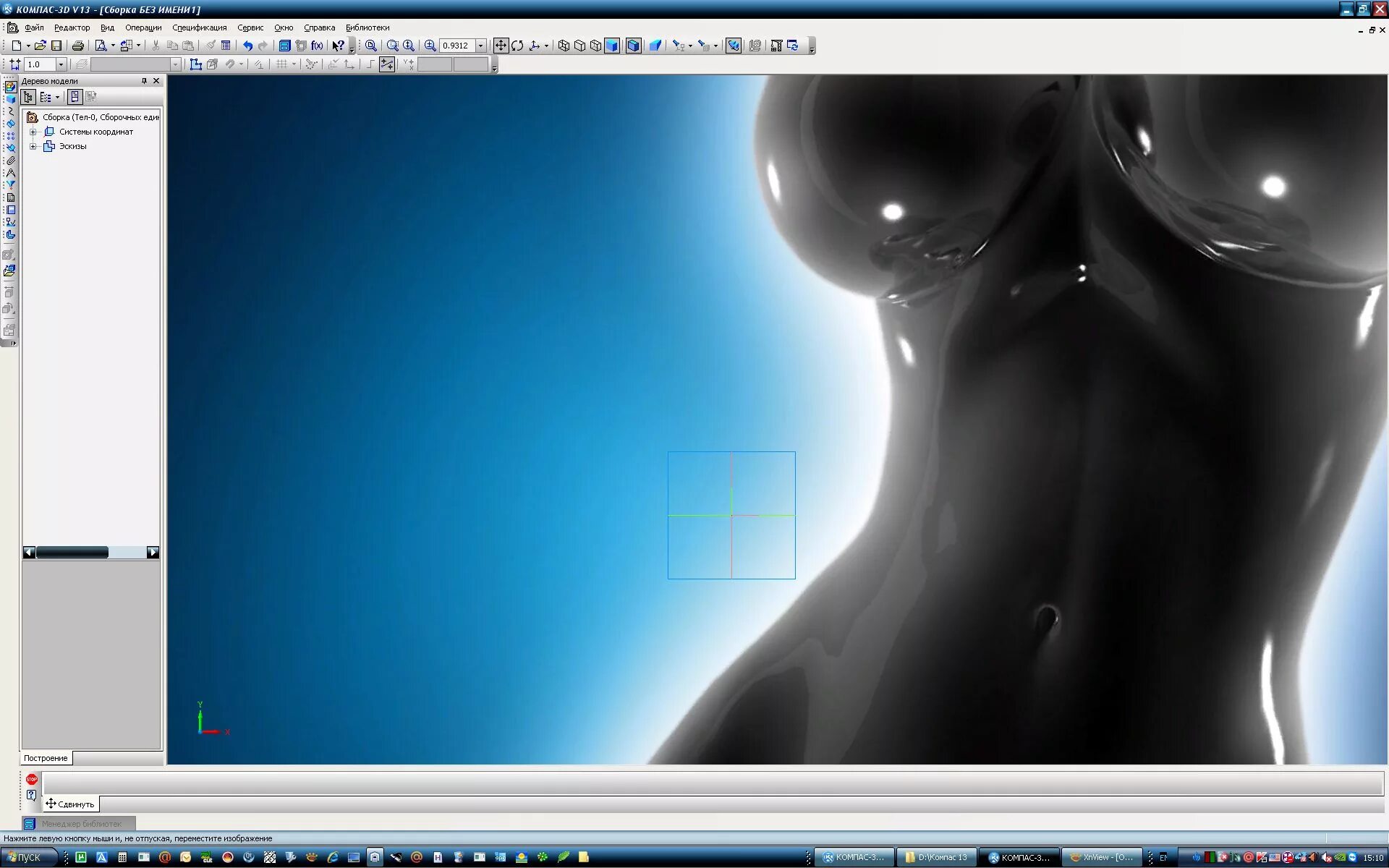Activate the Pan (move view) tool

point(501,46)
